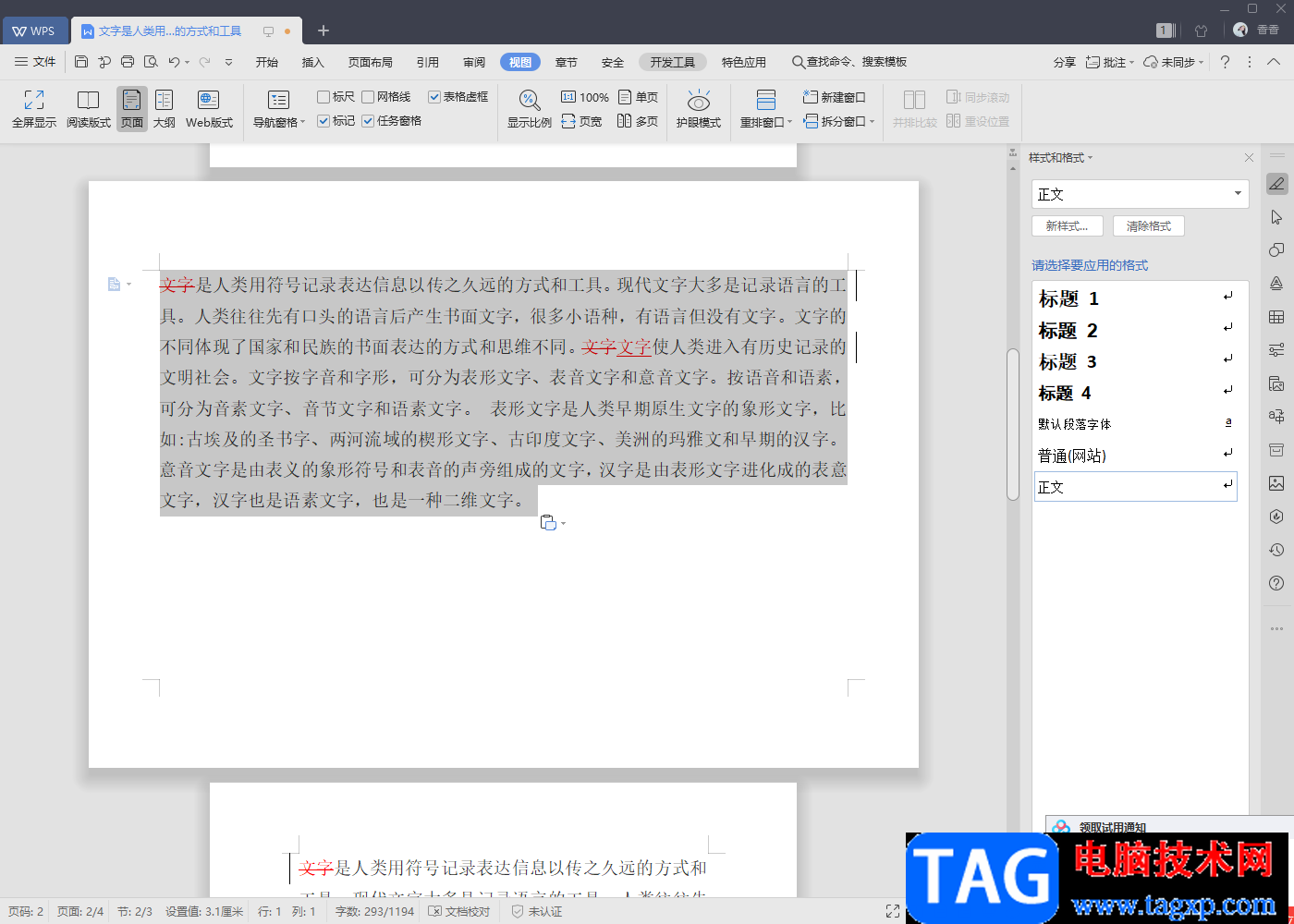Choose Multiple pages view
The width and height of the screenshot is (1294, 924).
pos(638,121)
